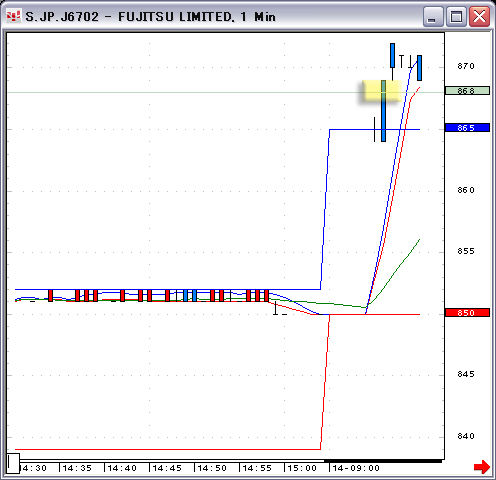
Task: Click the yellow highlighted candlestick
Action: coord(383,111)
